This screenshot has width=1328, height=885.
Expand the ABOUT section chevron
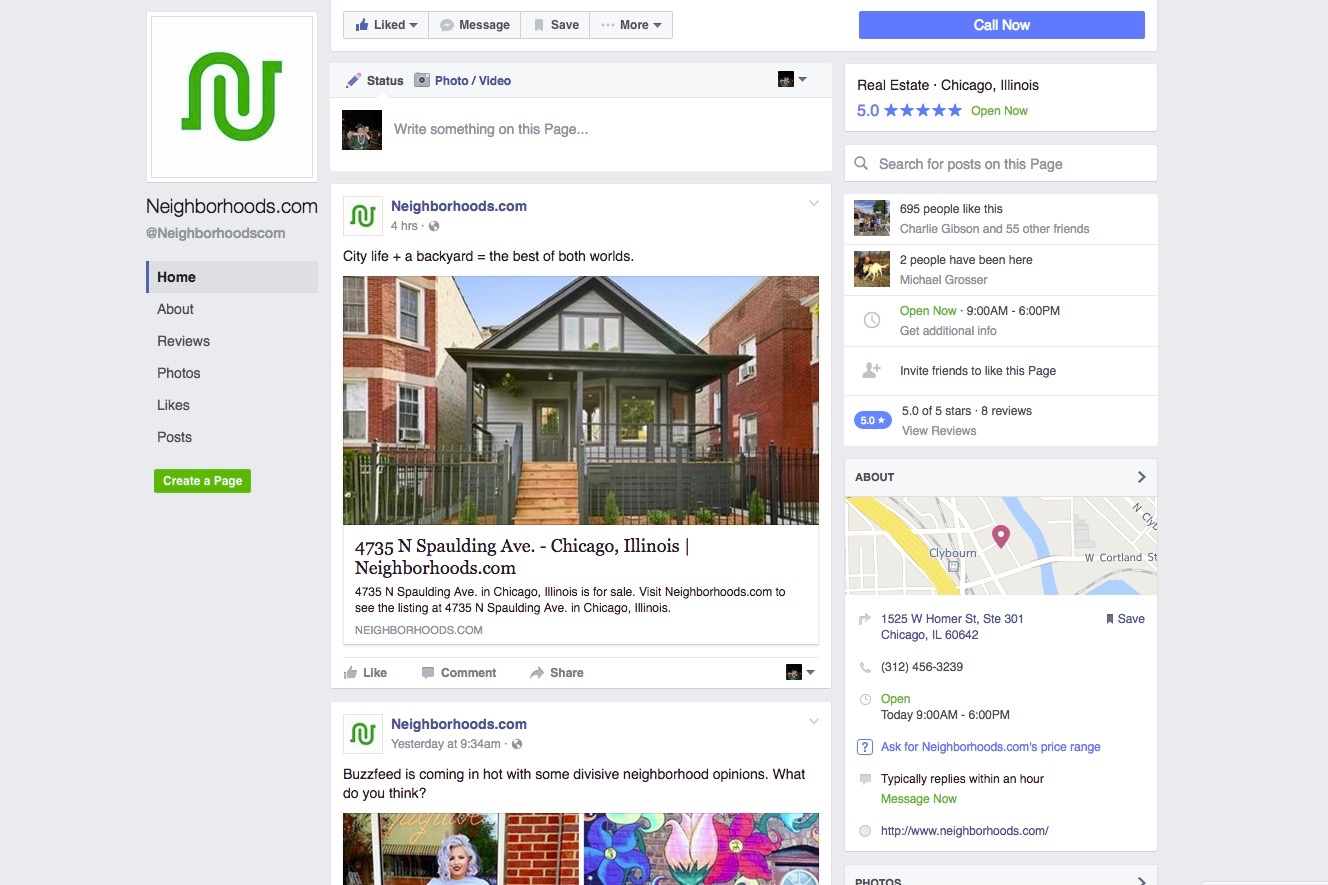click(x=1141, y=477)
